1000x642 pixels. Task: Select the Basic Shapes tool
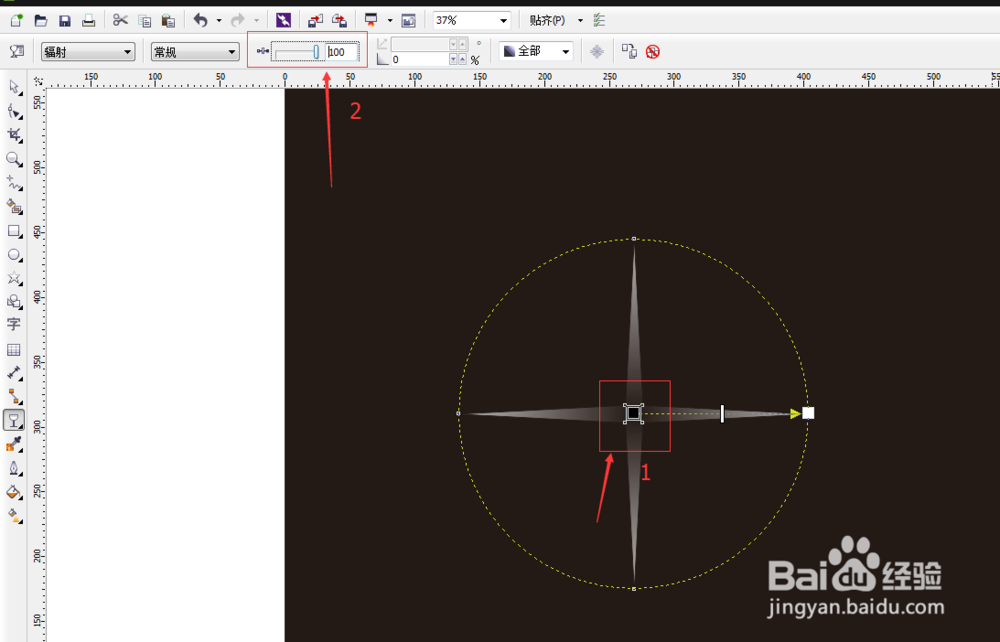pos(14,302)
